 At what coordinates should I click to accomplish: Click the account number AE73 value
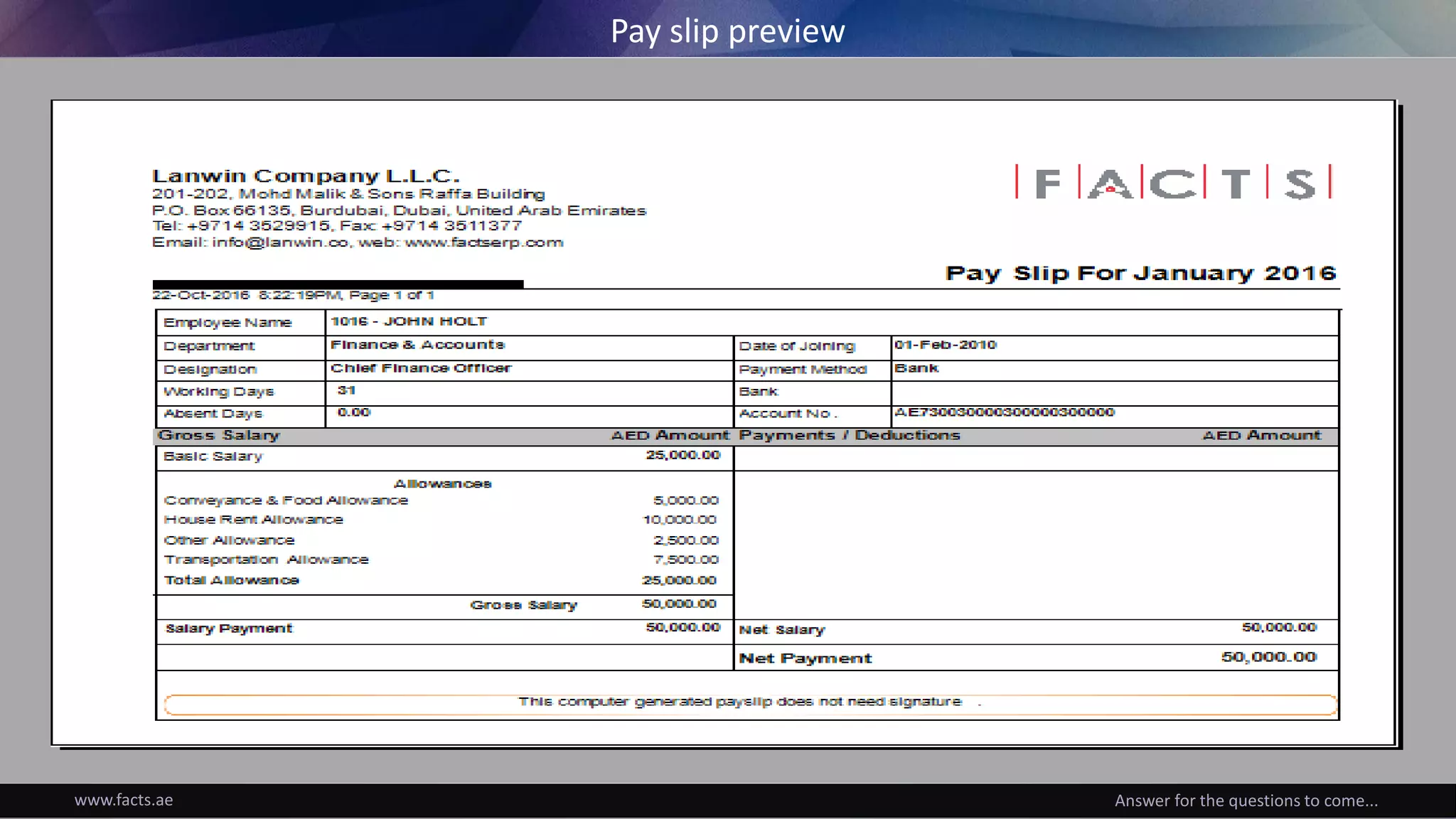pyautogui.click(x=1004, y=412)
